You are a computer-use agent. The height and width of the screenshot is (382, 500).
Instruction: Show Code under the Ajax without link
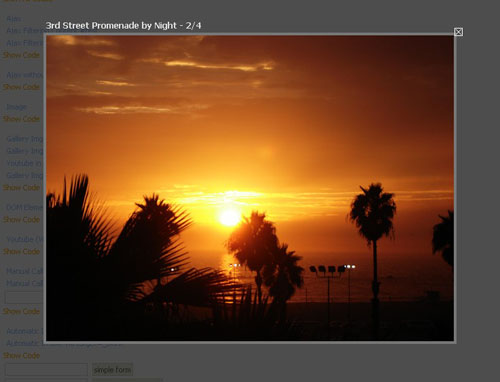(x=21, y=87)
